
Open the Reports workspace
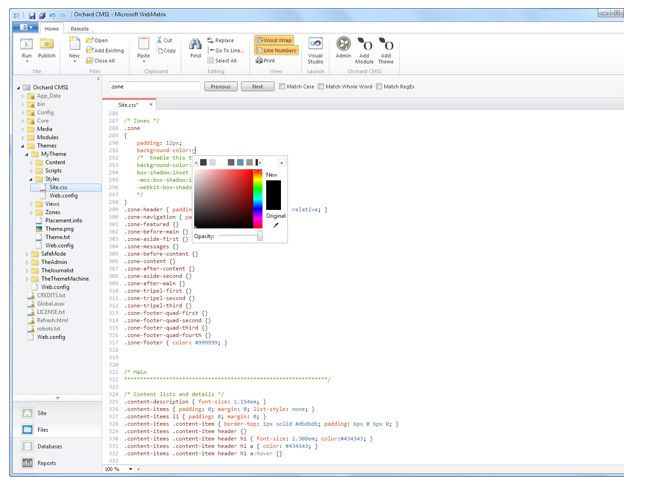[58, 463]
